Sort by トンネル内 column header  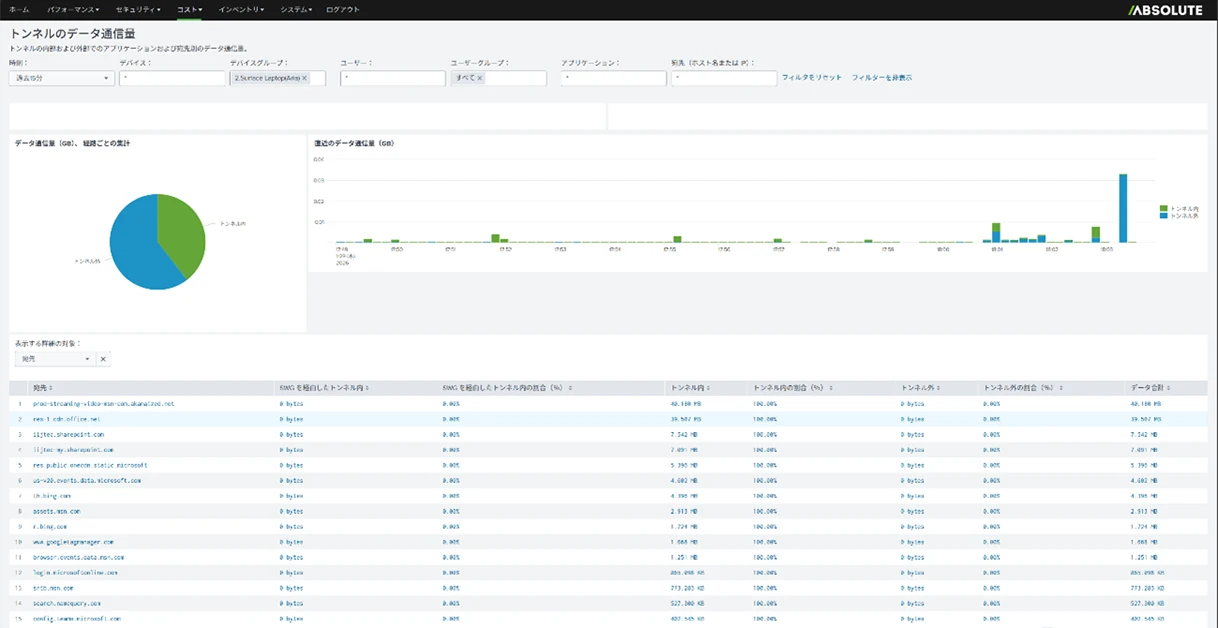coord(687,388)
